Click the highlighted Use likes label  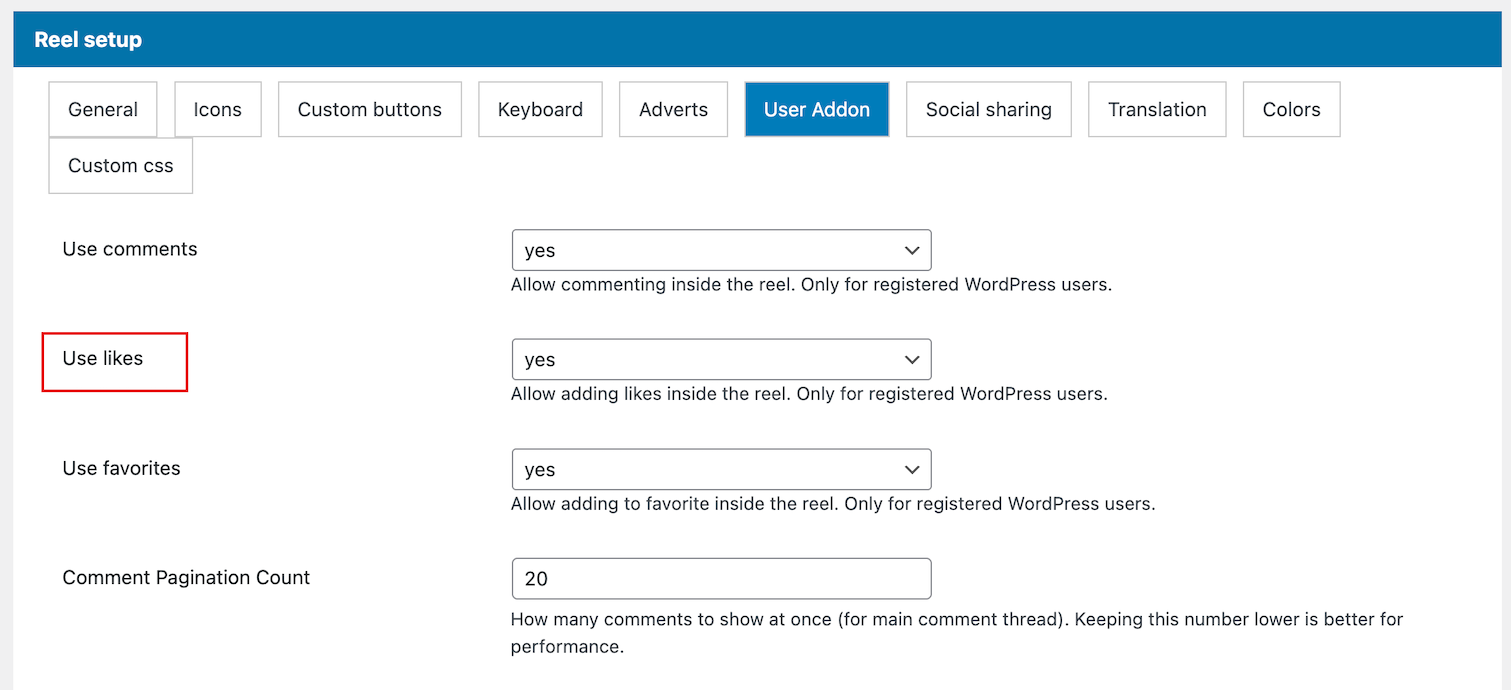pos(103,359)
